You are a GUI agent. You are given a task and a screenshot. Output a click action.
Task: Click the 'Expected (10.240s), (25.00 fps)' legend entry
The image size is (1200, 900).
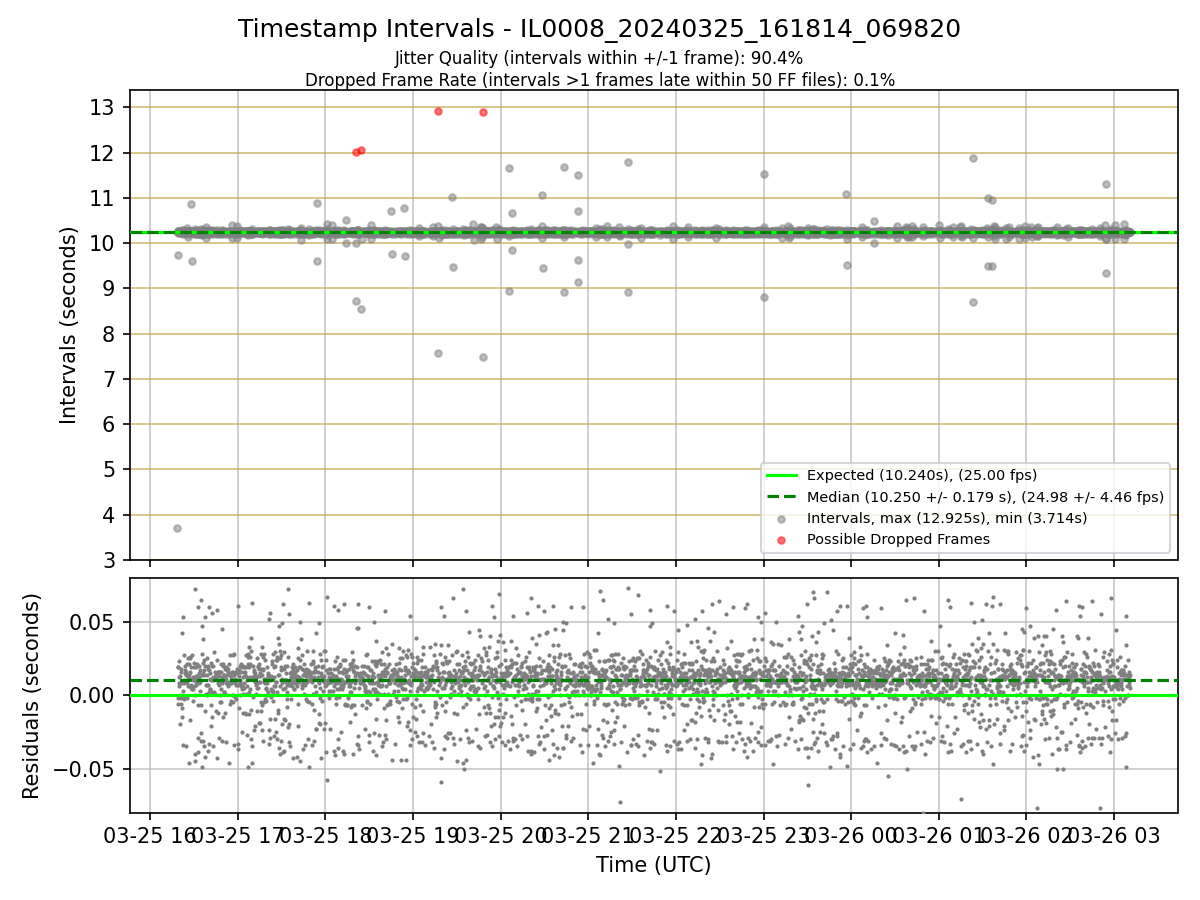pos(922,475)
